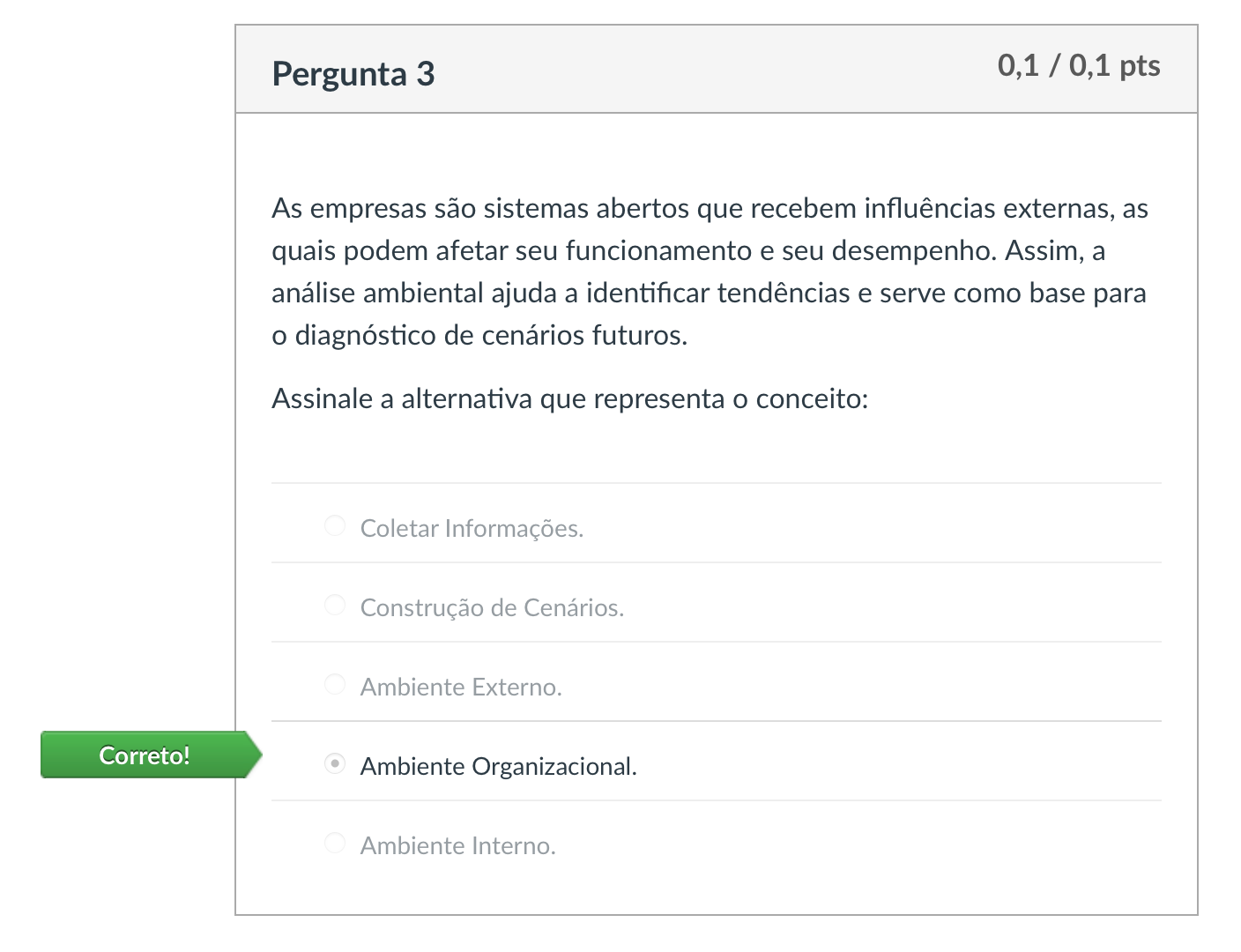Choose the Ambiente Externo radio button
Screen dimensions: 1241x952
tap(335, 685)
